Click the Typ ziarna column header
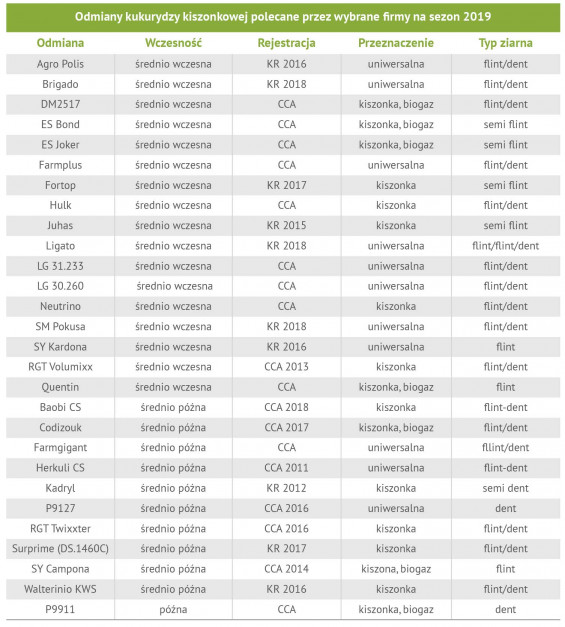The height and width of the screenshot is (627, 565). 505,43
